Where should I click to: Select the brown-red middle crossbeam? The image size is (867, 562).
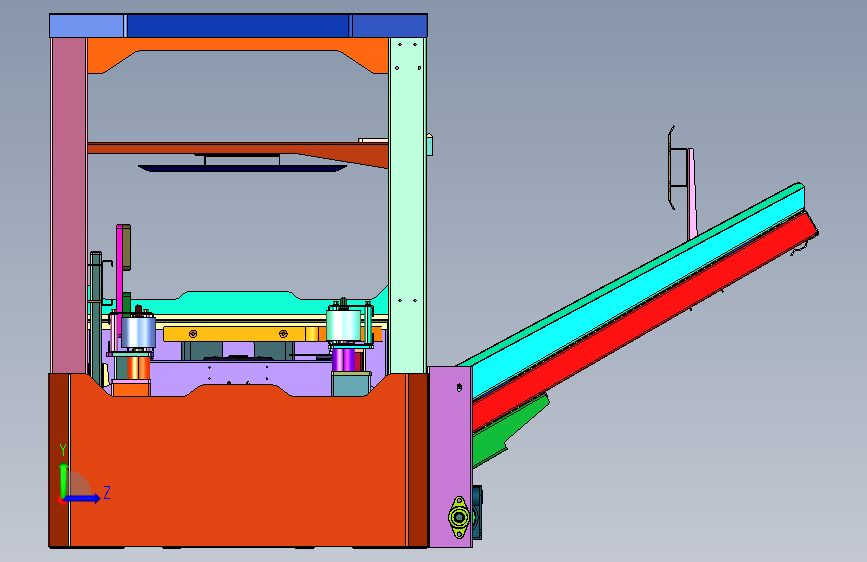click(238, 150)
